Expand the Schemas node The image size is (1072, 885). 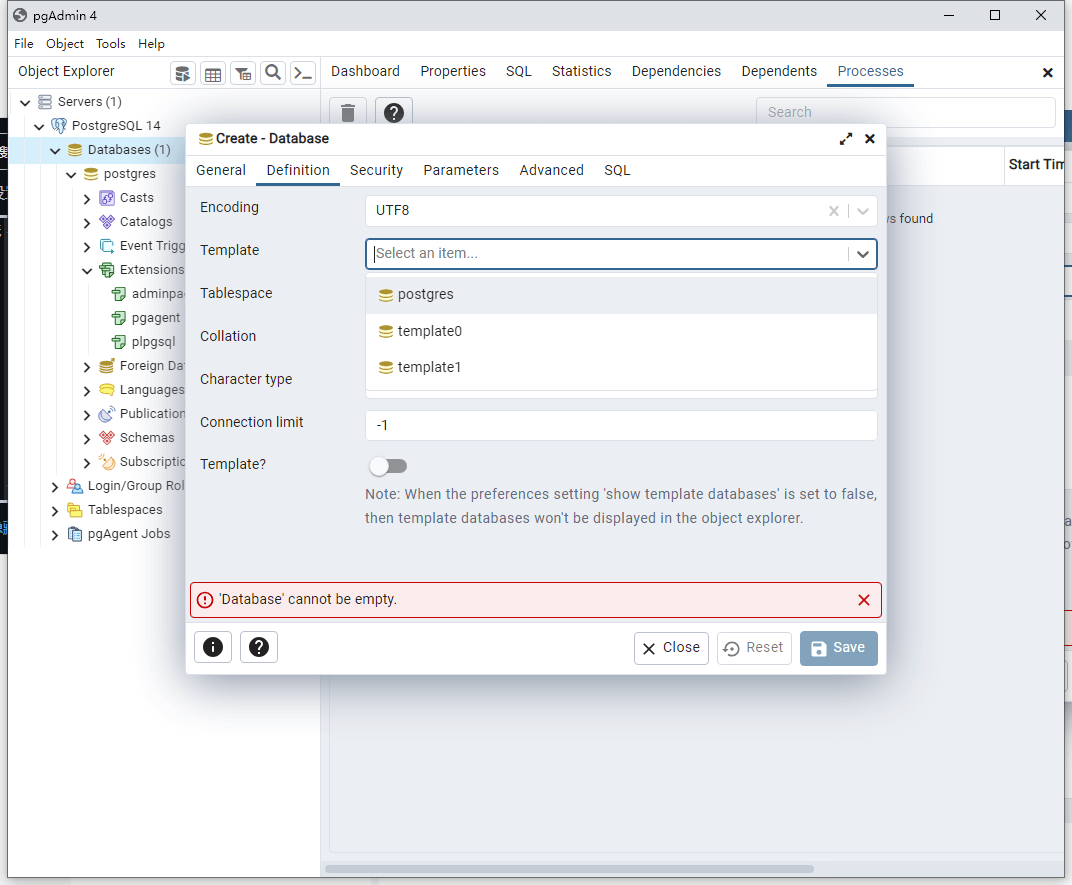click(x=87, y=438)
